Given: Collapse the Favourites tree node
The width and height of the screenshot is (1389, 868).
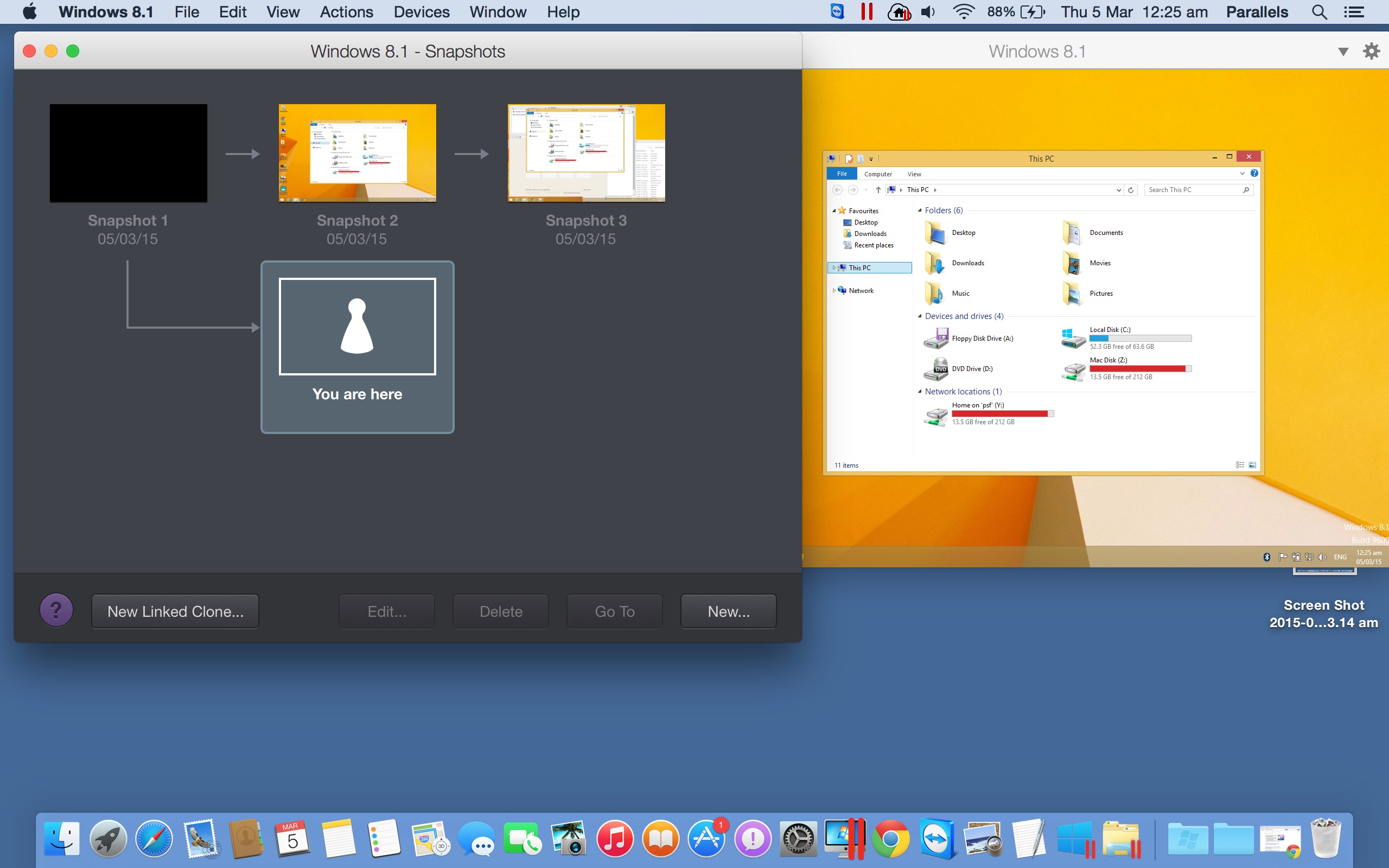Looking at the screenshot, I should coord(834,211).
